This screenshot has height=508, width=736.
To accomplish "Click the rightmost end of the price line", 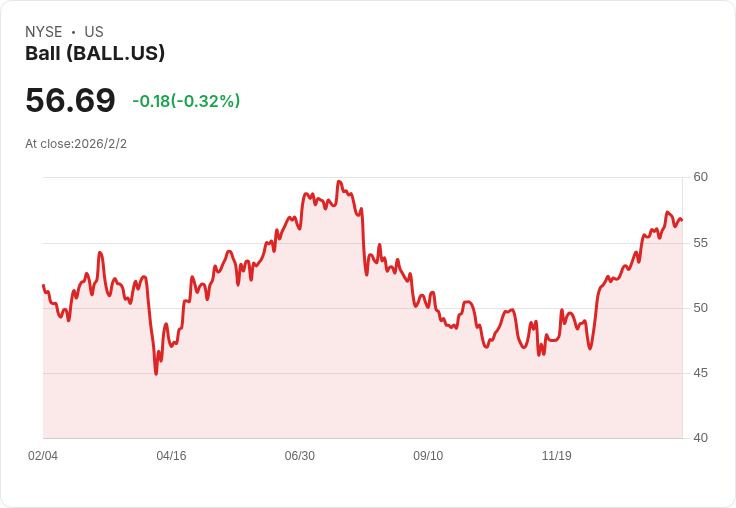I will (681, 220).
